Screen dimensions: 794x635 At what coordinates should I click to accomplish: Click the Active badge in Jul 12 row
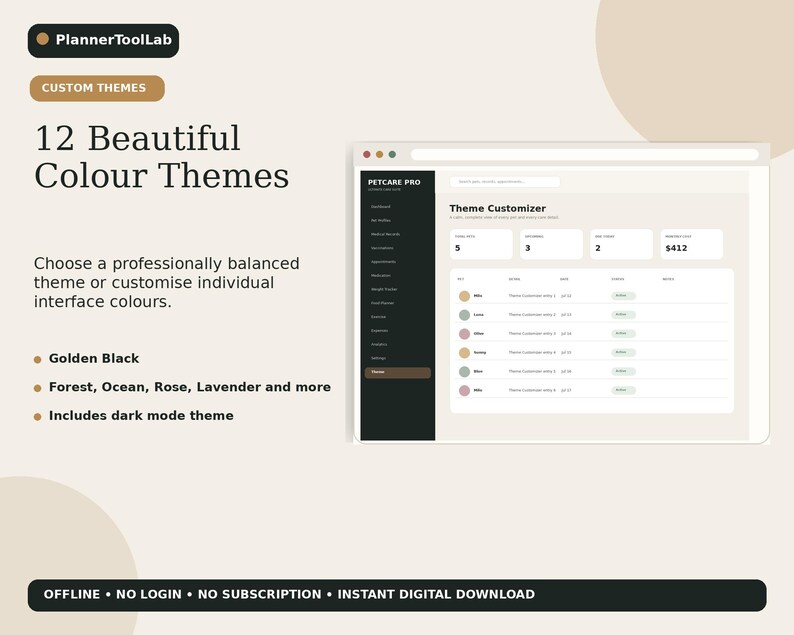click(623, 296)
